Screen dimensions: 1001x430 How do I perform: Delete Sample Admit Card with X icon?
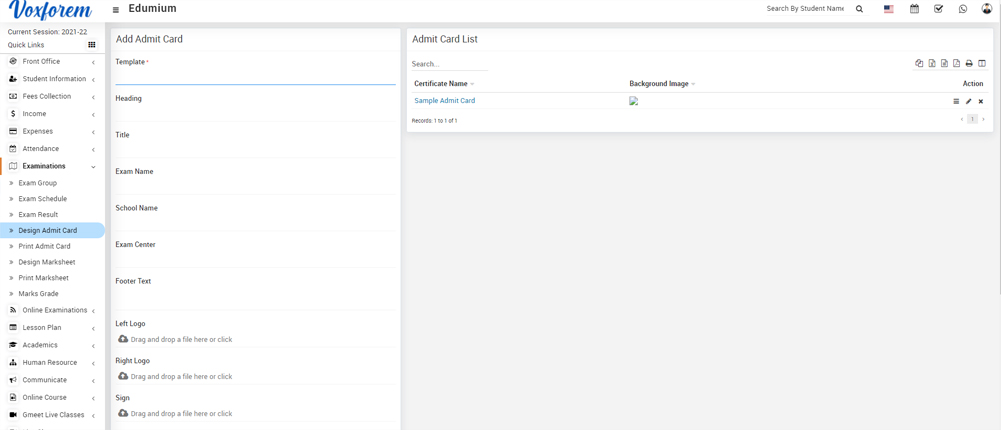(981, 101)
